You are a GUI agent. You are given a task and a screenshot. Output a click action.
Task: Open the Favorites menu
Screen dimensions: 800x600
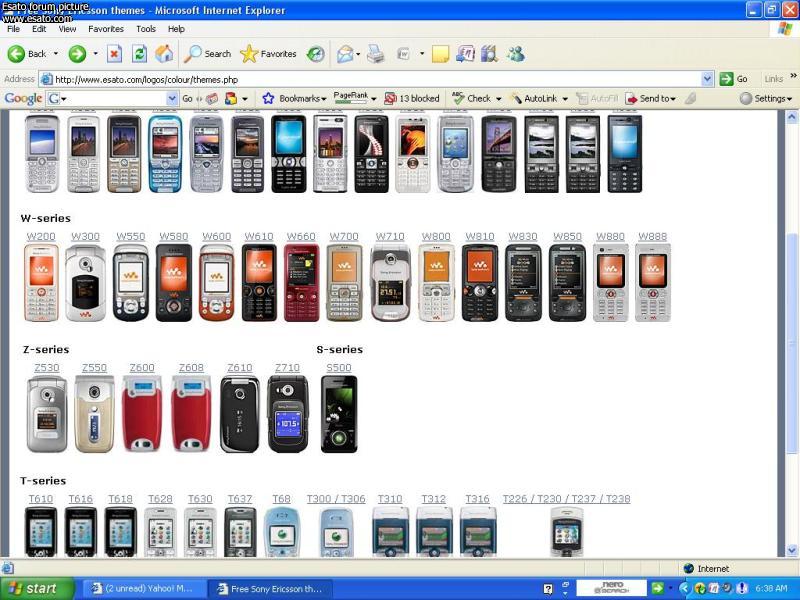pyautogui.click(x=106, y=29)
